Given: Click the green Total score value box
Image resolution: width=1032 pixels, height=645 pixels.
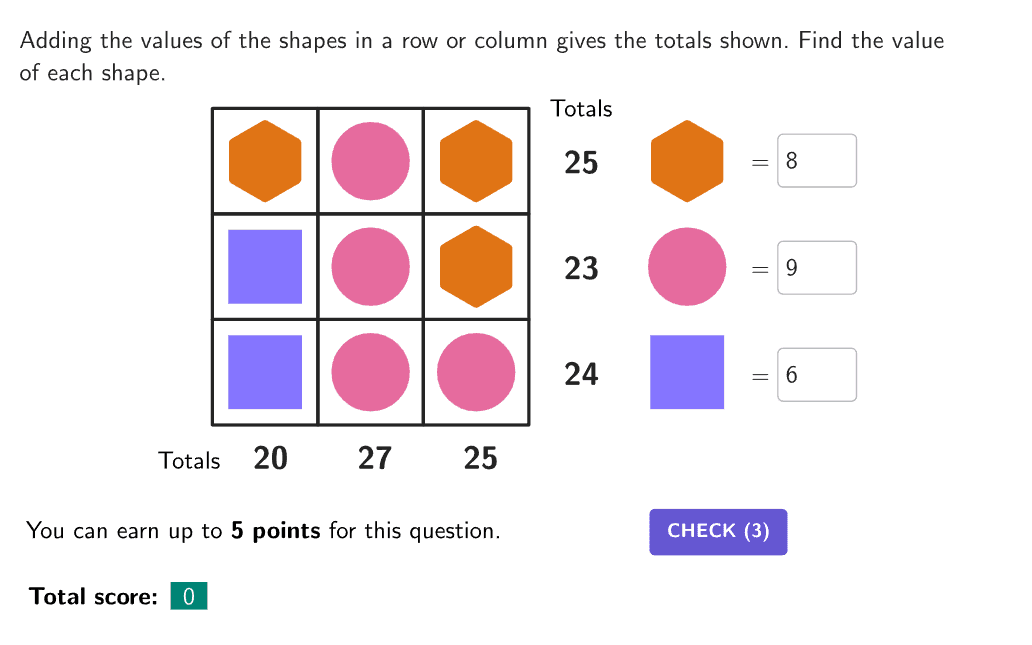Looking at the screenshot, I should click(x=189, y=597).
